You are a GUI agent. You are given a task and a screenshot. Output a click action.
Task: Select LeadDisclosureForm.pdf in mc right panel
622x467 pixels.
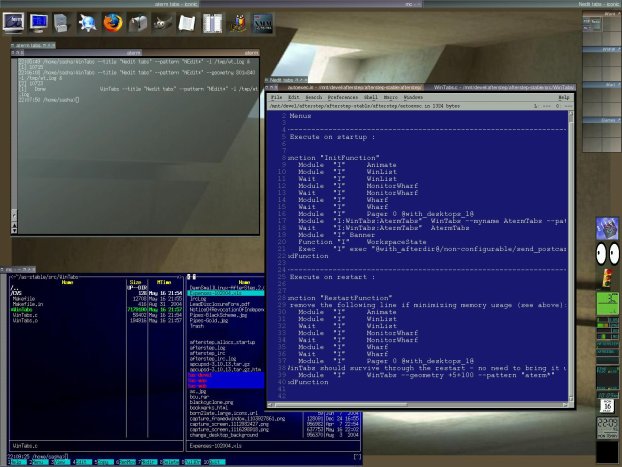tap(219, 304)
